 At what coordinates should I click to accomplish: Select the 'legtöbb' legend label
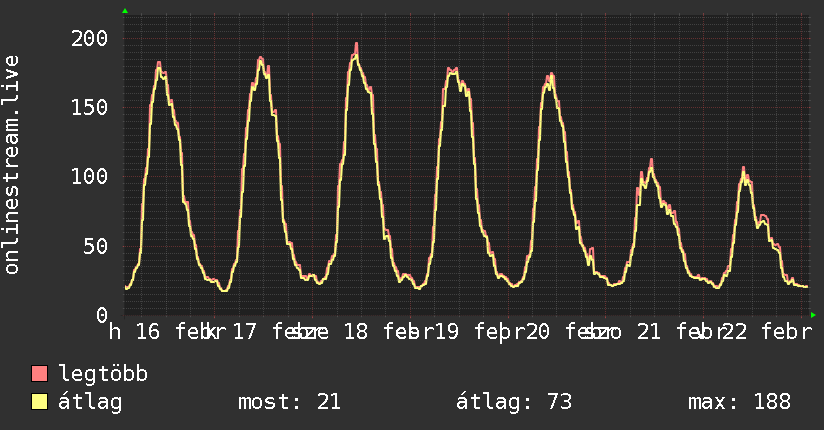[x=103, y=374]
